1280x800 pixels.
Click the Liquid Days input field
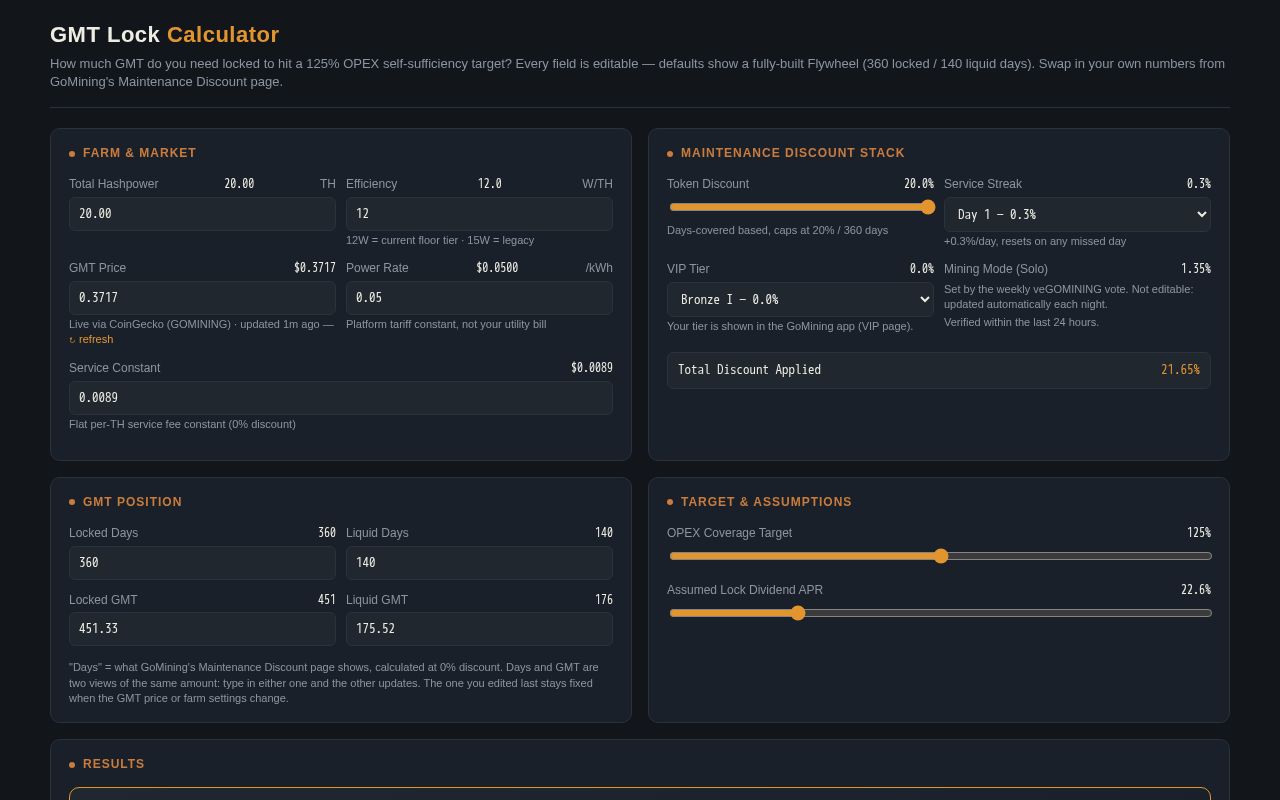(x=479, y=563)
